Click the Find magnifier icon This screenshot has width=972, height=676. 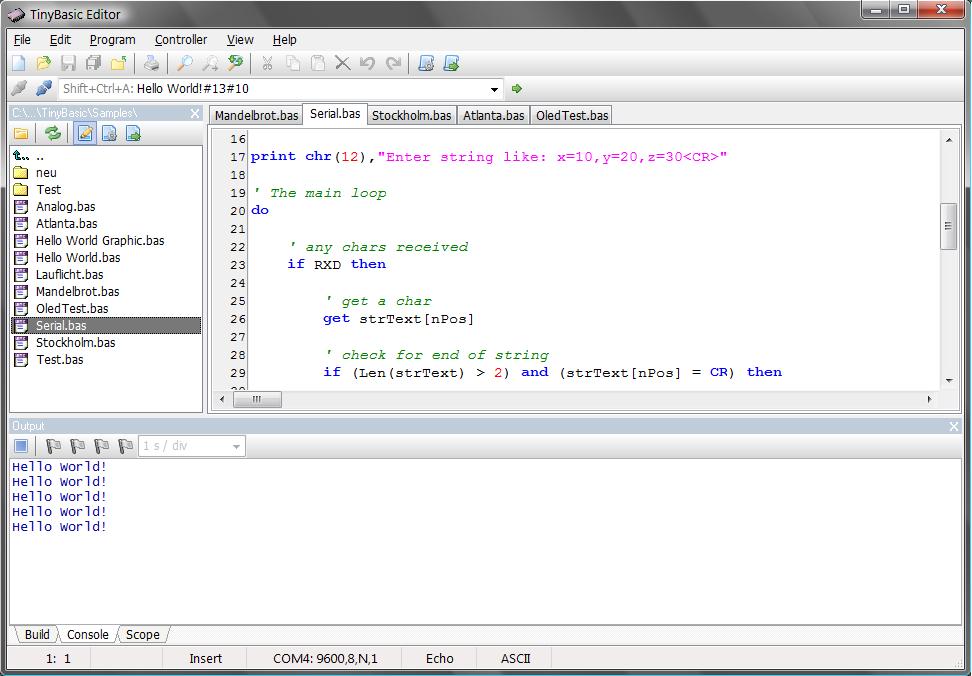click(185, 64)
